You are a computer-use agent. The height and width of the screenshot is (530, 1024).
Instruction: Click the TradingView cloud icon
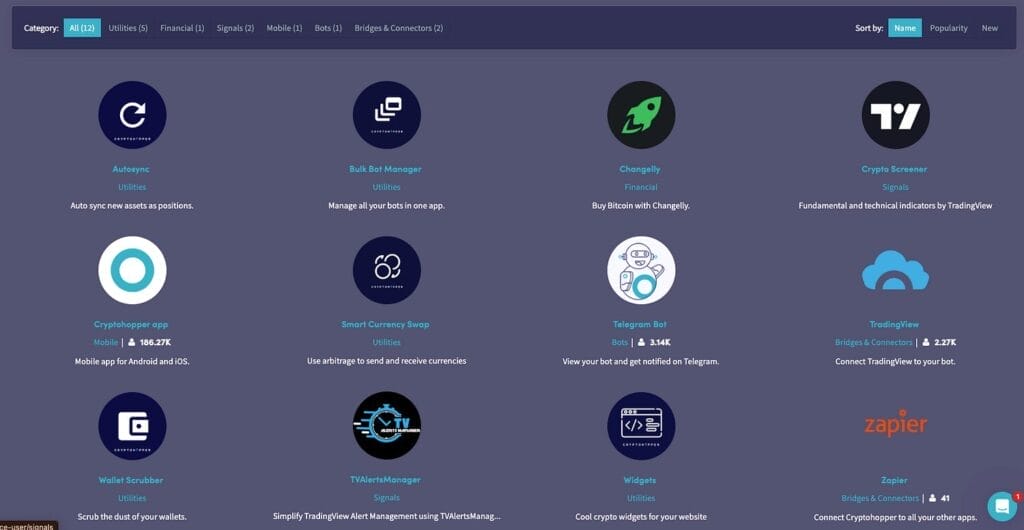(x=895, y=270)
